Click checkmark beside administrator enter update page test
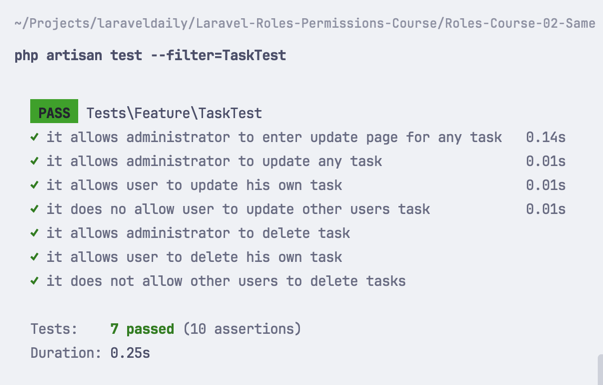This screenshot has height=385, width=603. (x=35, y=137)
